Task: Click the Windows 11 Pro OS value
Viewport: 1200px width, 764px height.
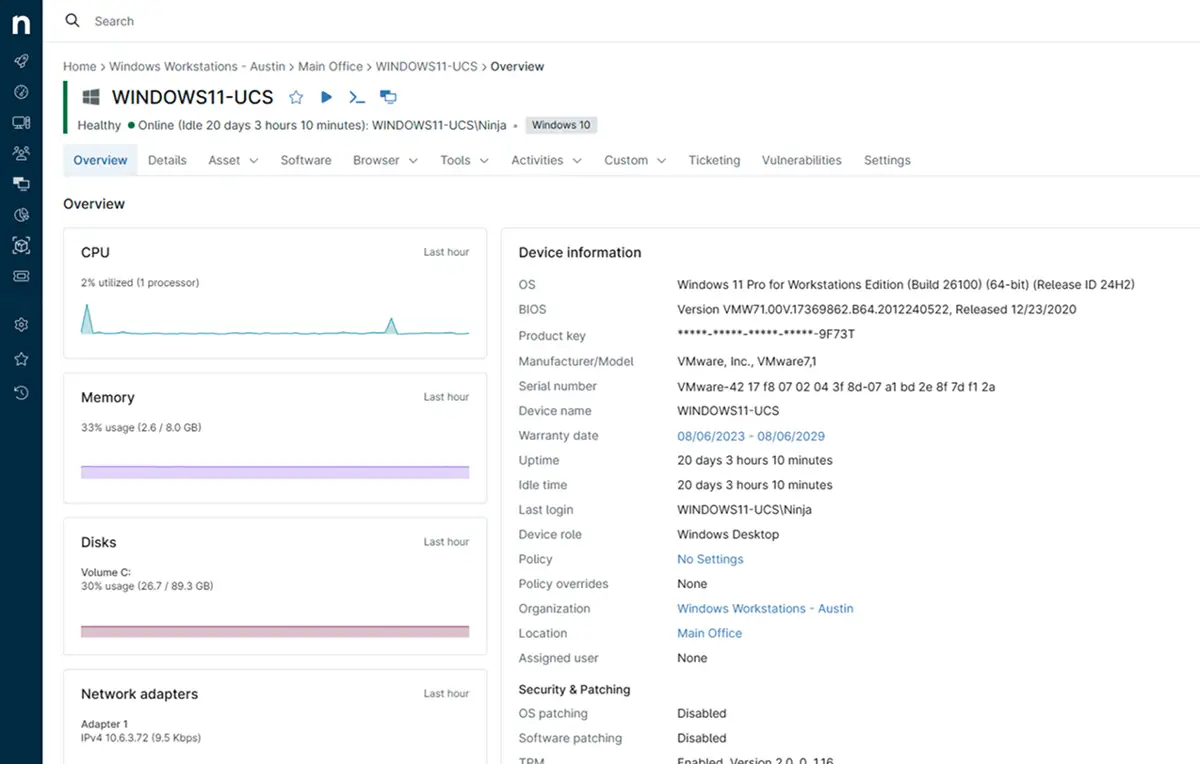Action: (906, 284)
